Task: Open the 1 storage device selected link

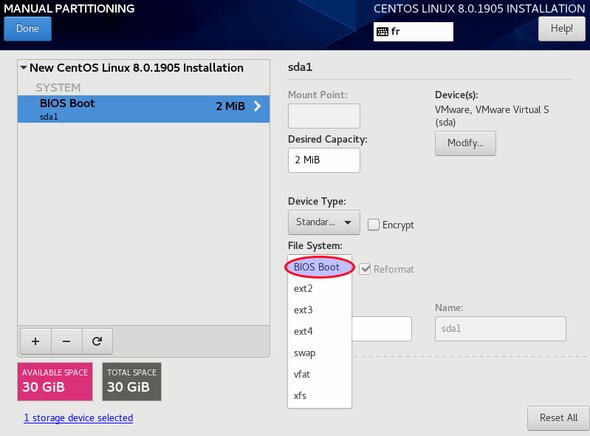Action: point(78,418)
